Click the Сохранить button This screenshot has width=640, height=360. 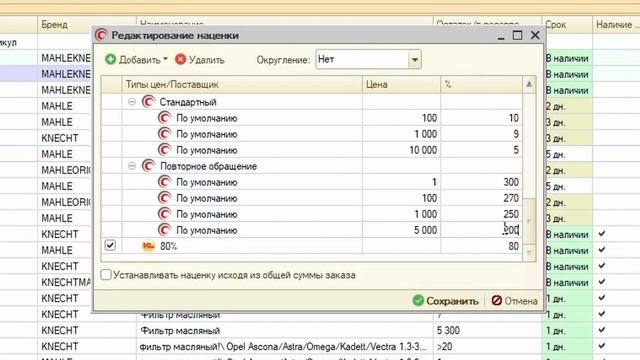(x=445, y=301)
